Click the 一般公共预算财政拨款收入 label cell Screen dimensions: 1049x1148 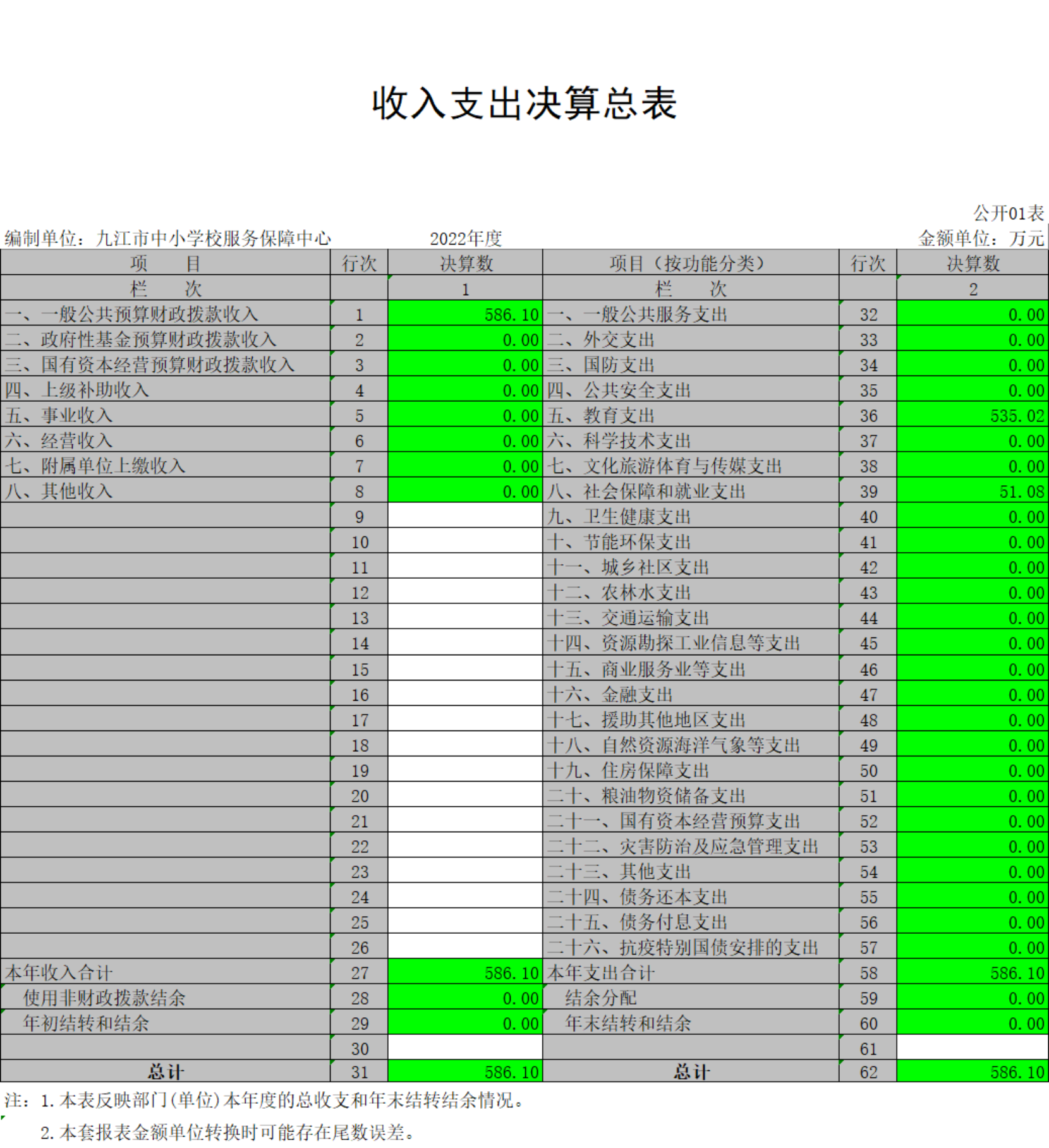[164, 314]
